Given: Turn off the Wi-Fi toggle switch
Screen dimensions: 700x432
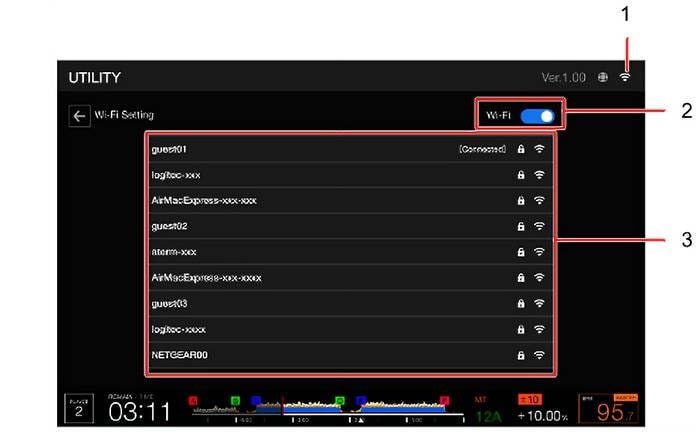Looking at the screenshot, I should click(537, 116).
